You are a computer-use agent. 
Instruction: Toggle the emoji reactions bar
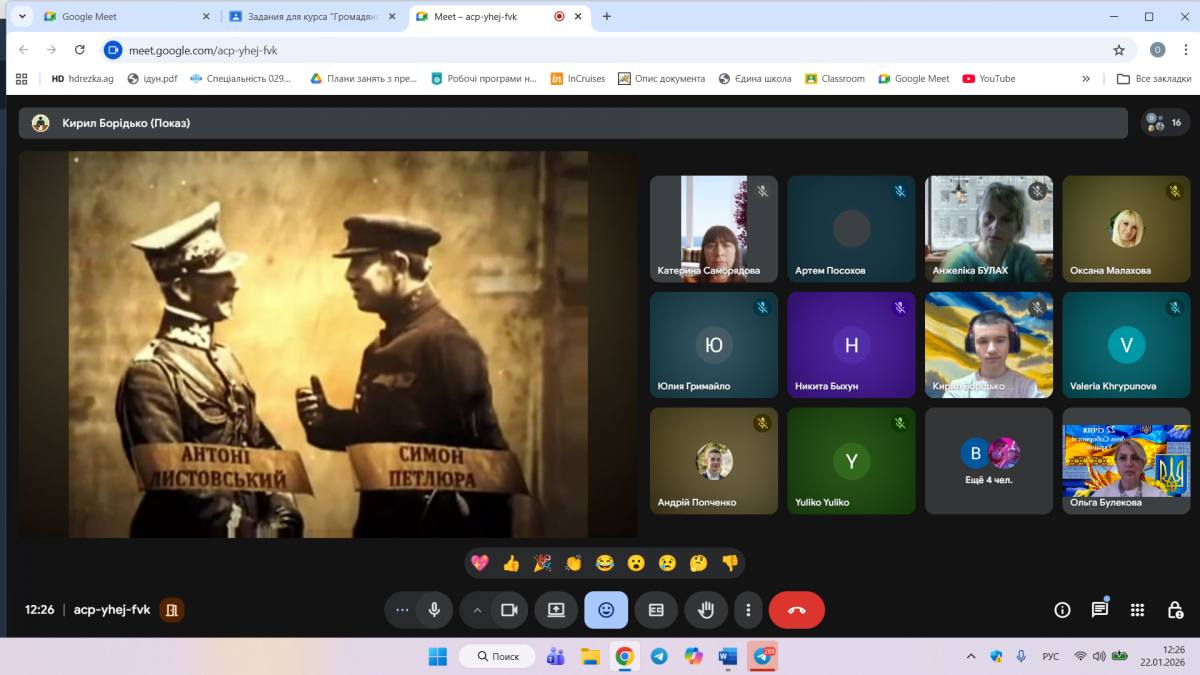click(x=606, y=610)
